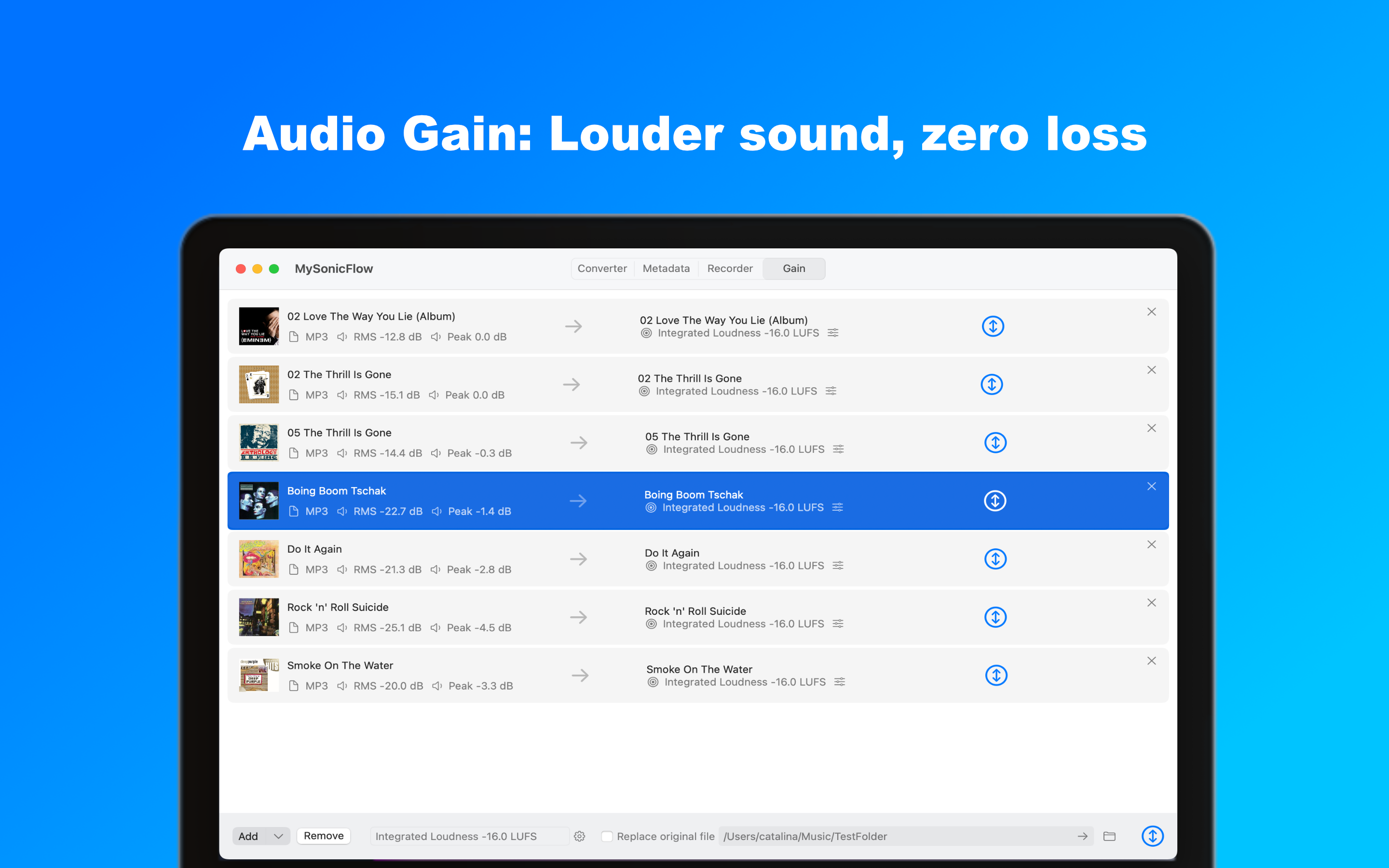The image size is (1389, 868).
Task: Remove Smoke On The Water row with X
Action: point(1151,661)
